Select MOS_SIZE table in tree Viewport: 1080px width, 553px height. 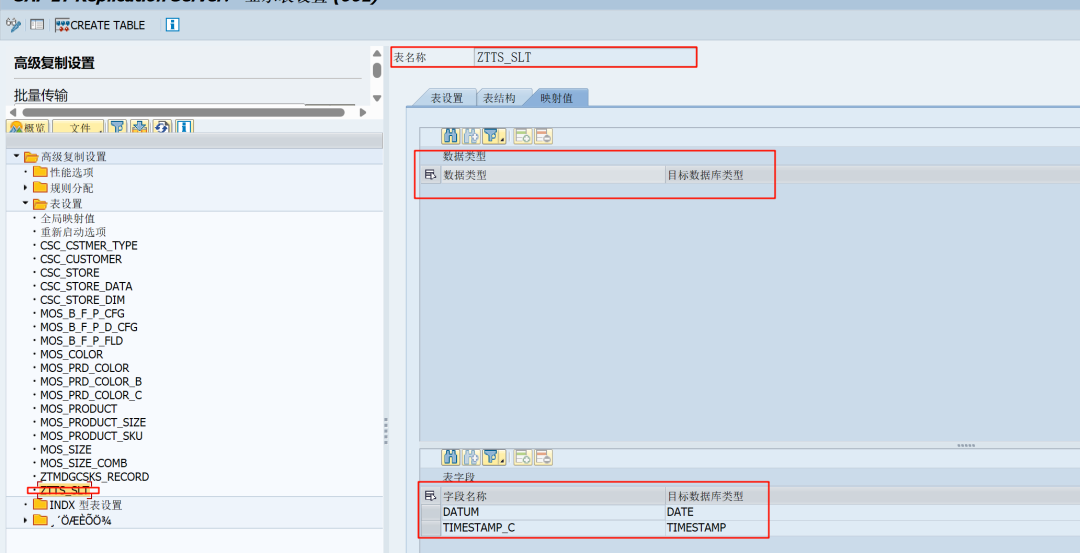point(65,450)
